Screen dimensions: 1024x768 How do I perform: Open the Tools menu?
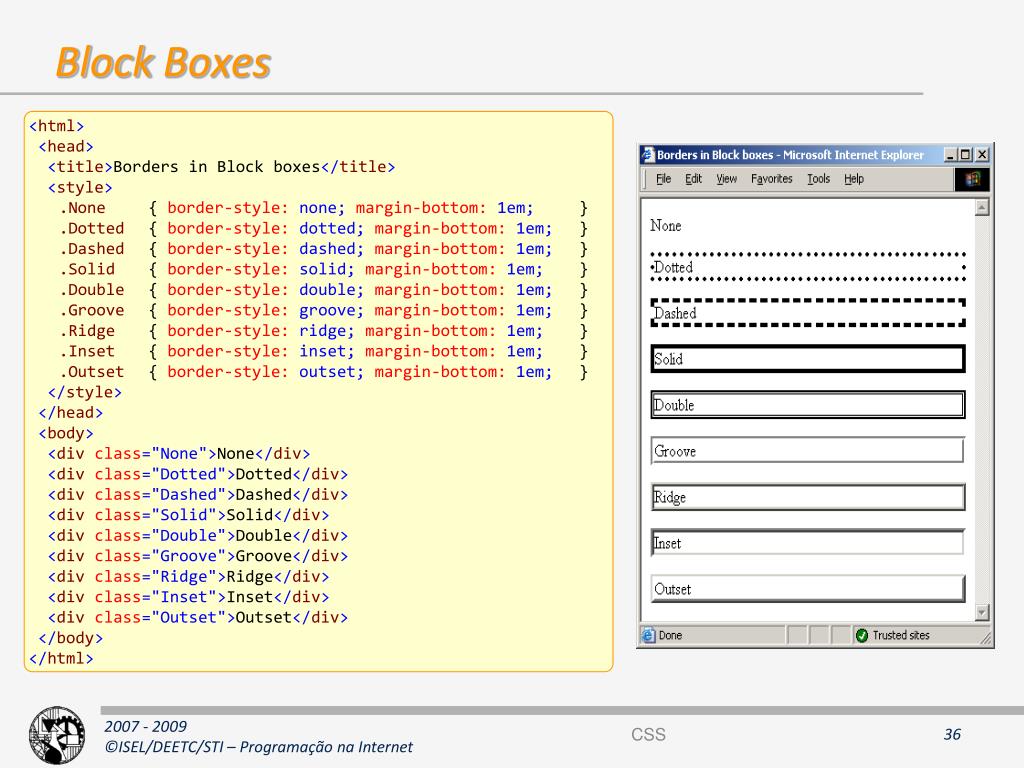(818, 179)
